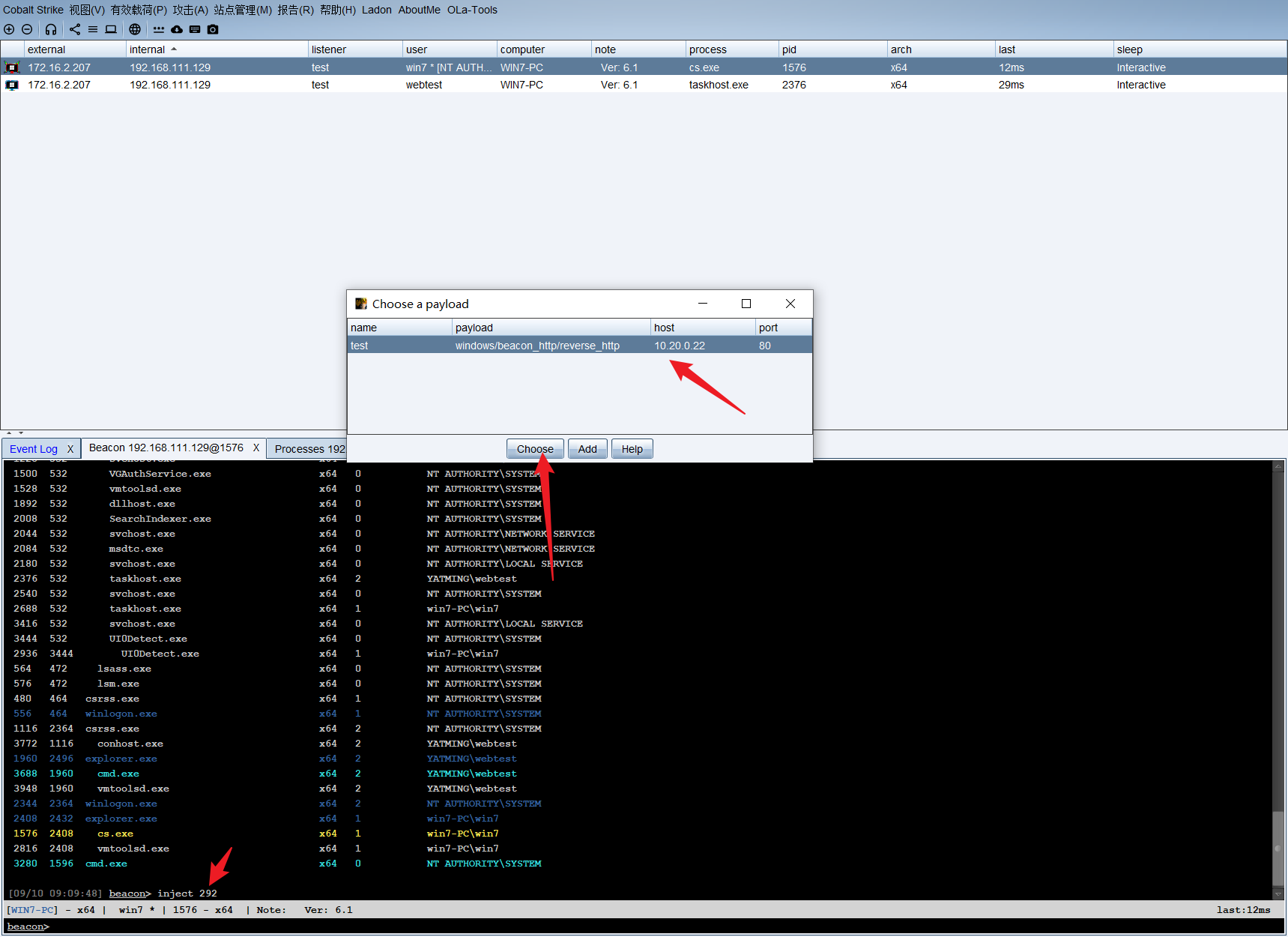
Task: Click the connect (plus) toolbar icon
Action: tap(9, 29)
